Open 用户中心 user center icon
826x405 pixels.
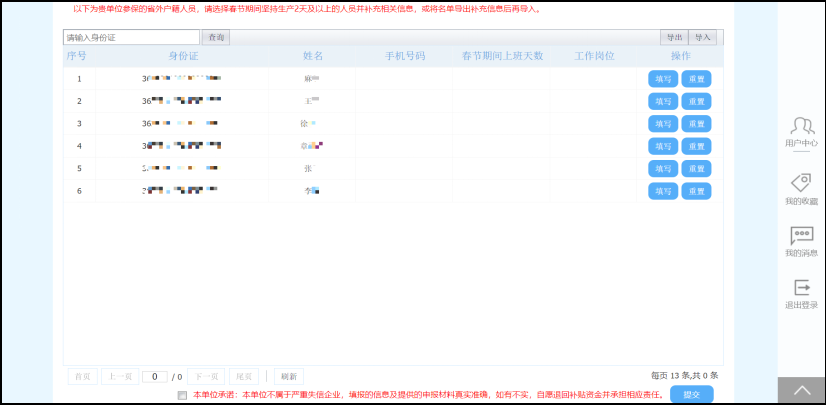801,126
